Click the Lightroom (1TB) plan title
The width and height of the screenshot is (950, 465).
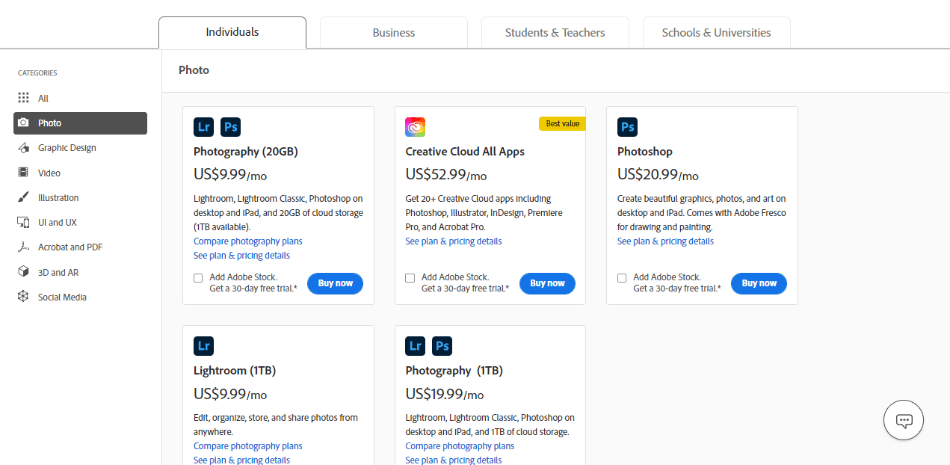coord(234,370)
